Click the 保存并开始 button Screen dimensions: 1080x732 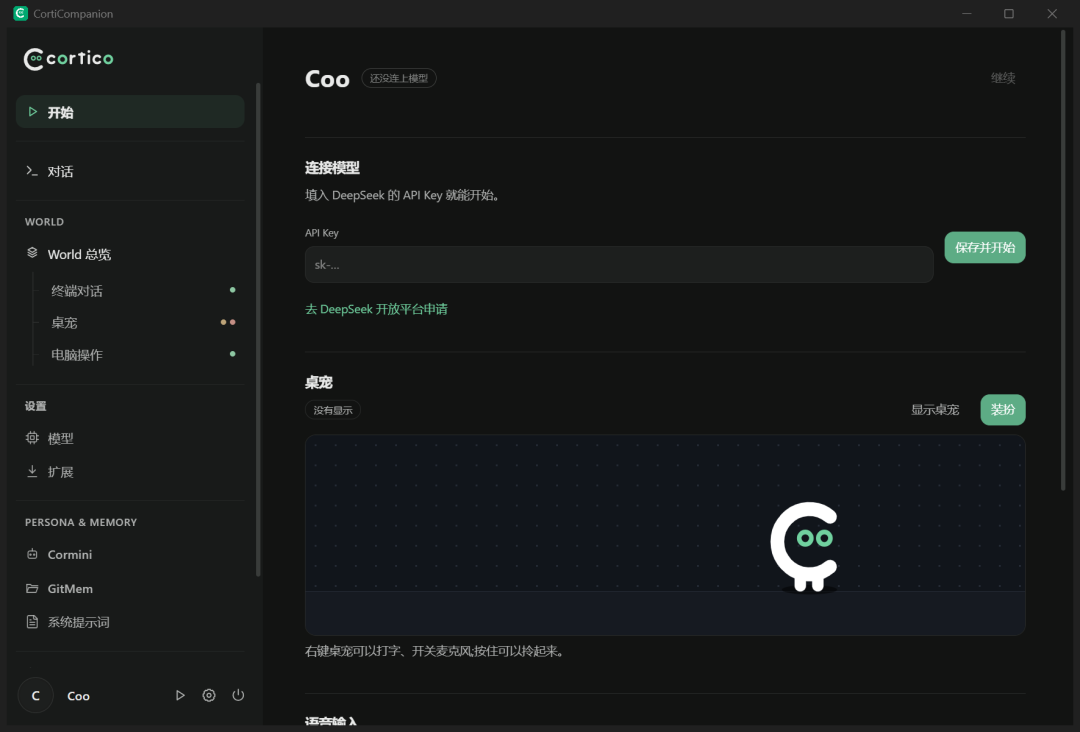coord(984,248)
